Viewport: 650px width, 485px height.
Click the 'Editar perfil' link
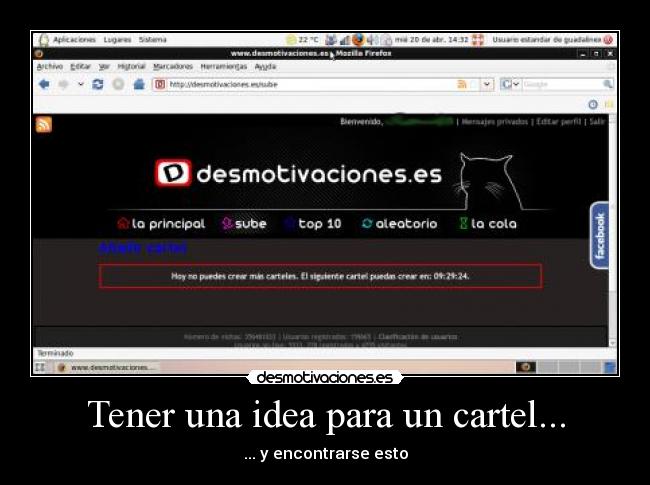coord(558,121)
